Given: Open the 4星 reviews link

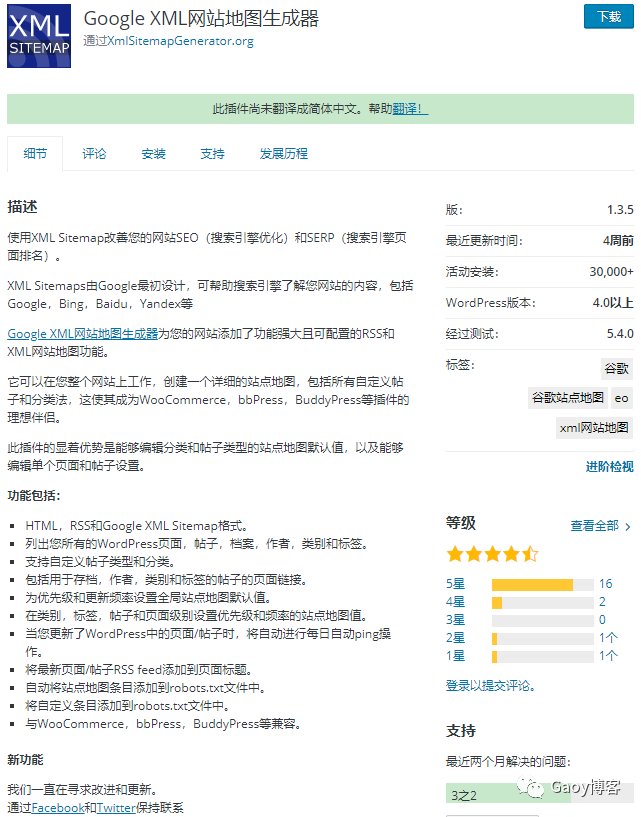Looking at the screenshot, I should click(x=455, y=602).
